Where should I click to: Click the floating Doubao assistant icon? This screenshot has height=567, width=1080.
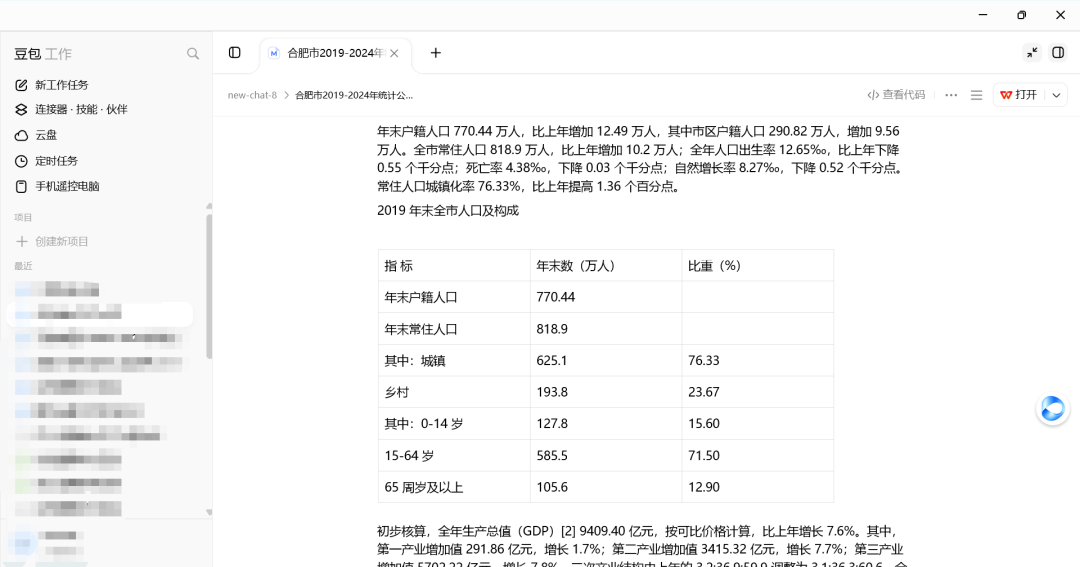(x=1052, y=409)
